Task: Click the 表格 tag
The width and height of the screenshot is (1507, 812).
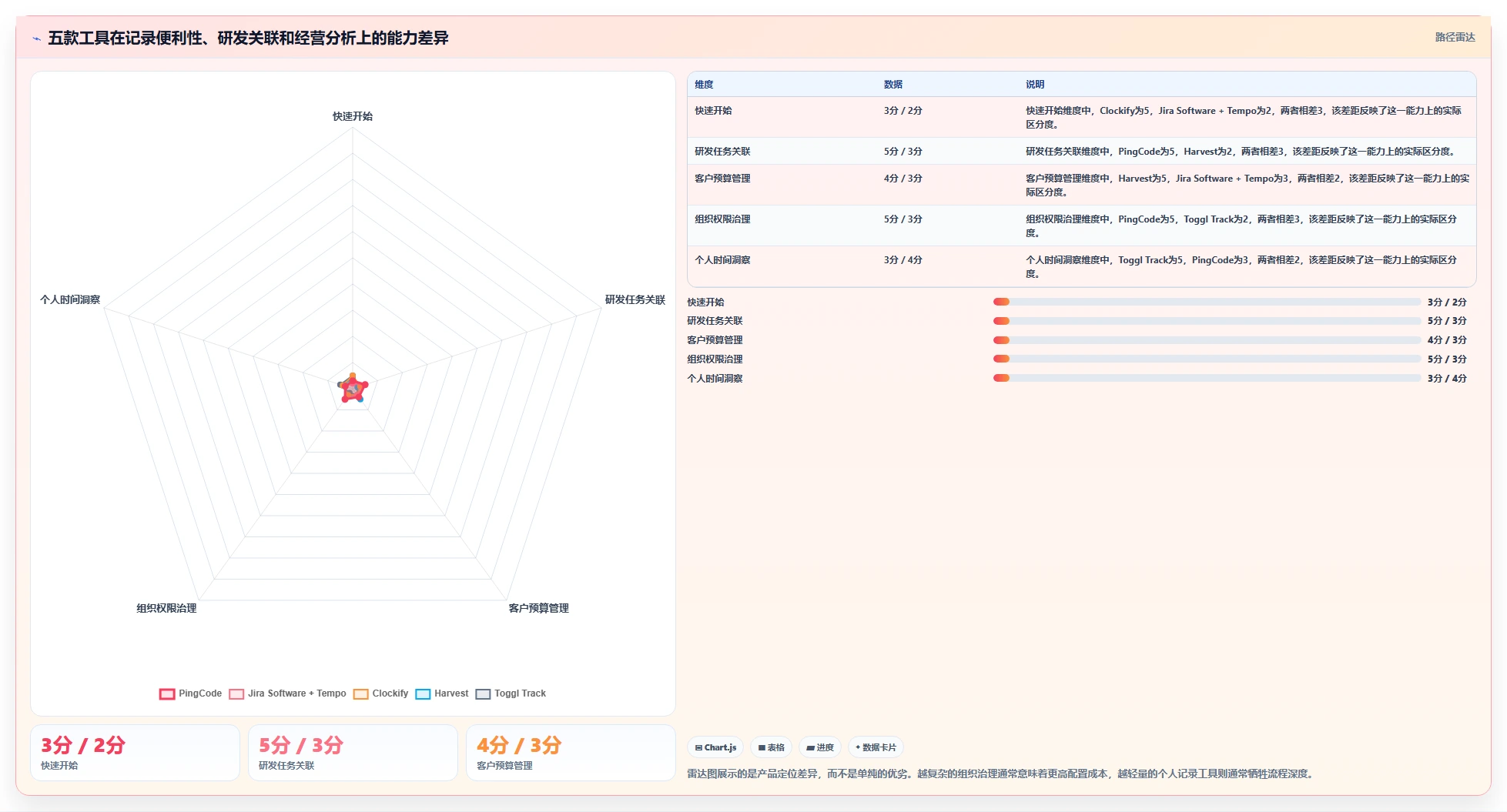Action: tap(771, 747)
